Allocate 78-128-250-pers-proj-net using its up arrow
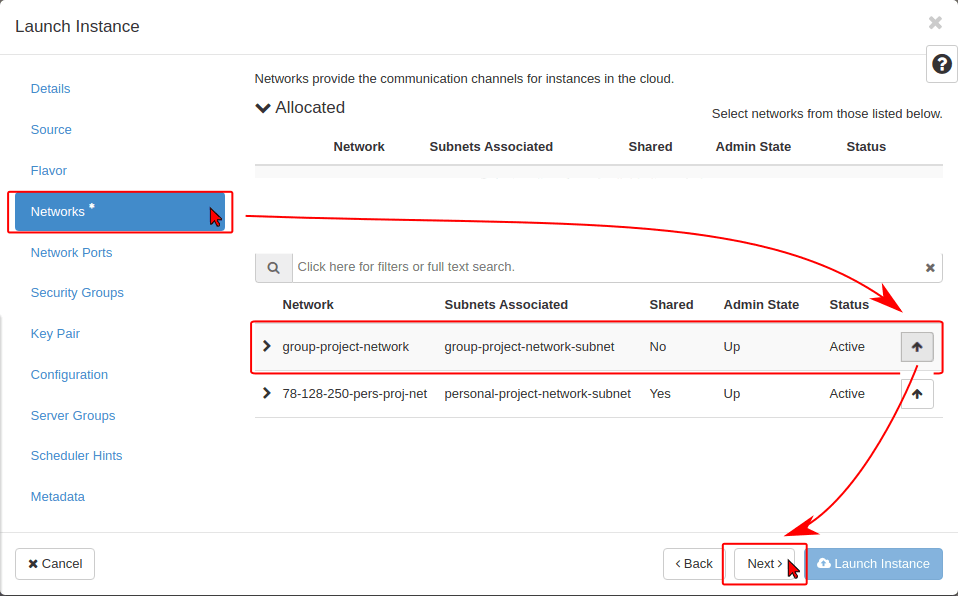The image size is (958, 596). [x=917, y=394]
